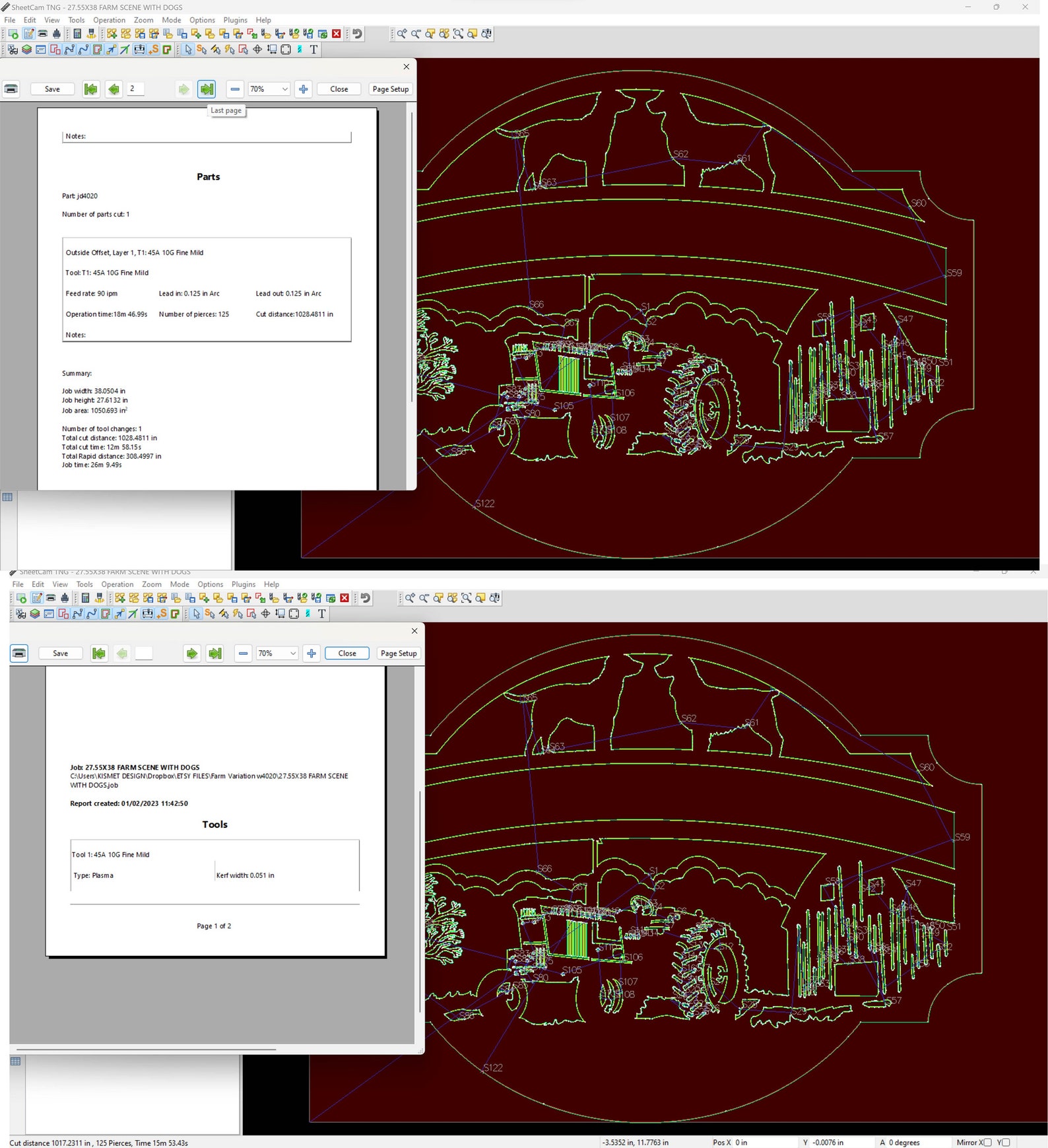Toggle the Mirror Y checkbox in status bar
The image size is (1048, 1148).
tap(1006, 1143)
